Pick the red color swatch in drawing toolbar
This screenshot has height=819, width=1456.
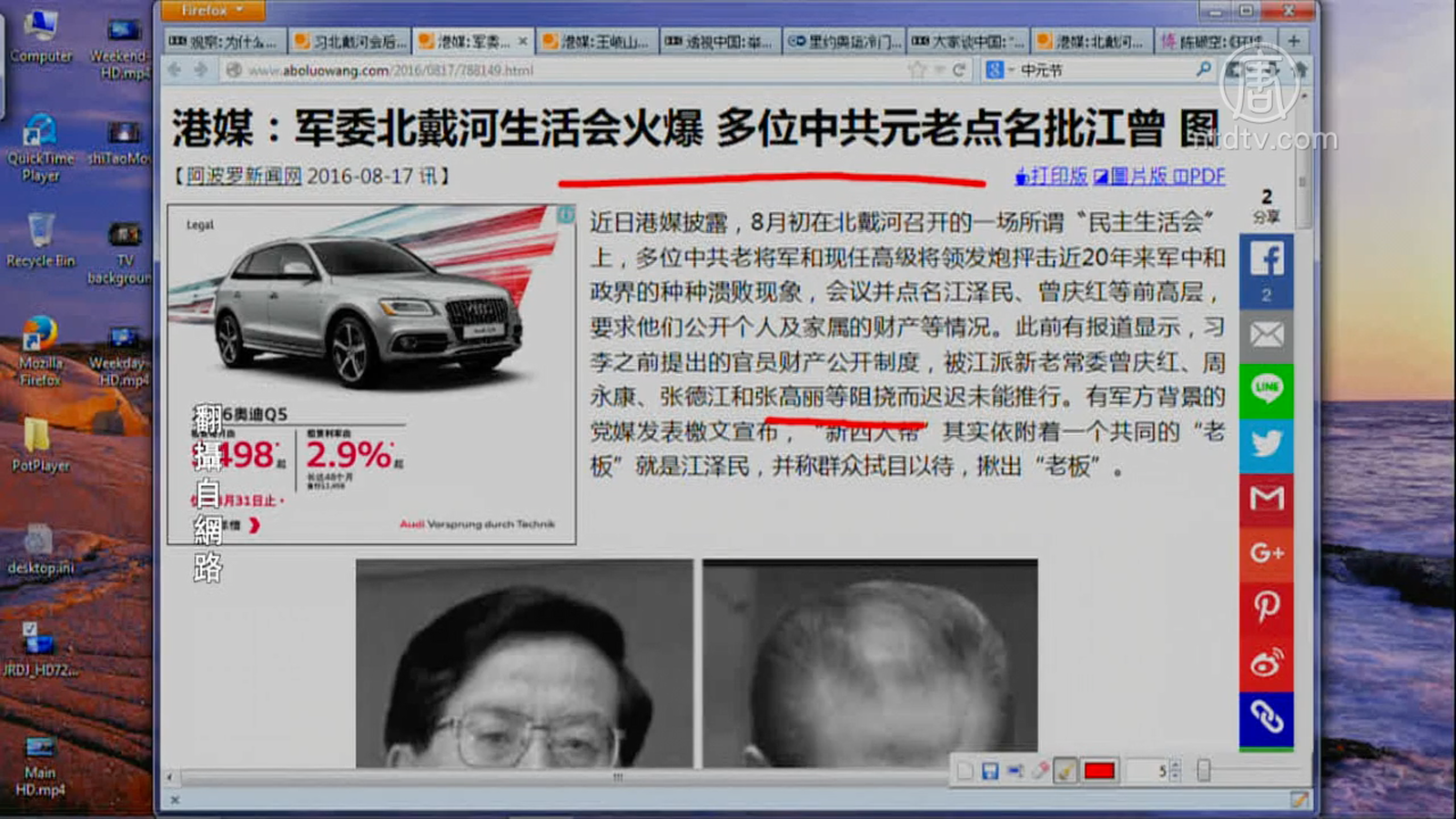tap(1099, 772)
